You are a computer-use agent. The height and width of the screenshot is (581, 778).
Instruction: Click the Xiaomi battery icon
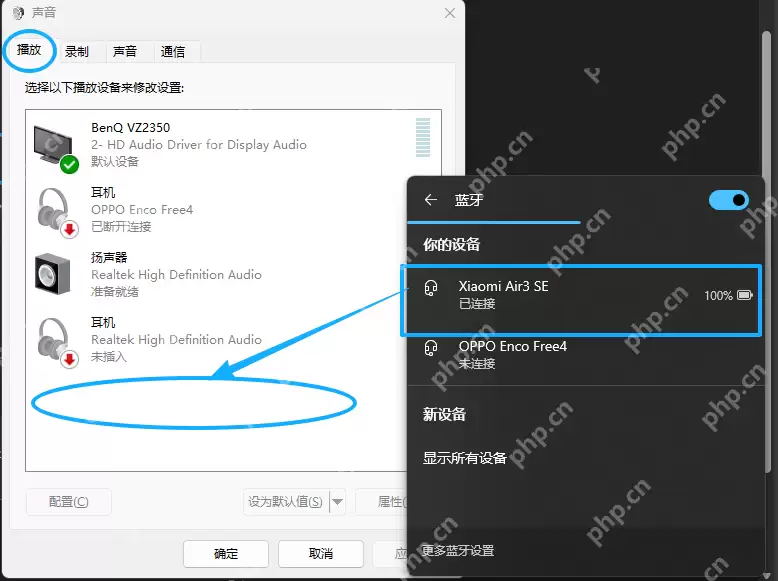[x=745, y=295]
